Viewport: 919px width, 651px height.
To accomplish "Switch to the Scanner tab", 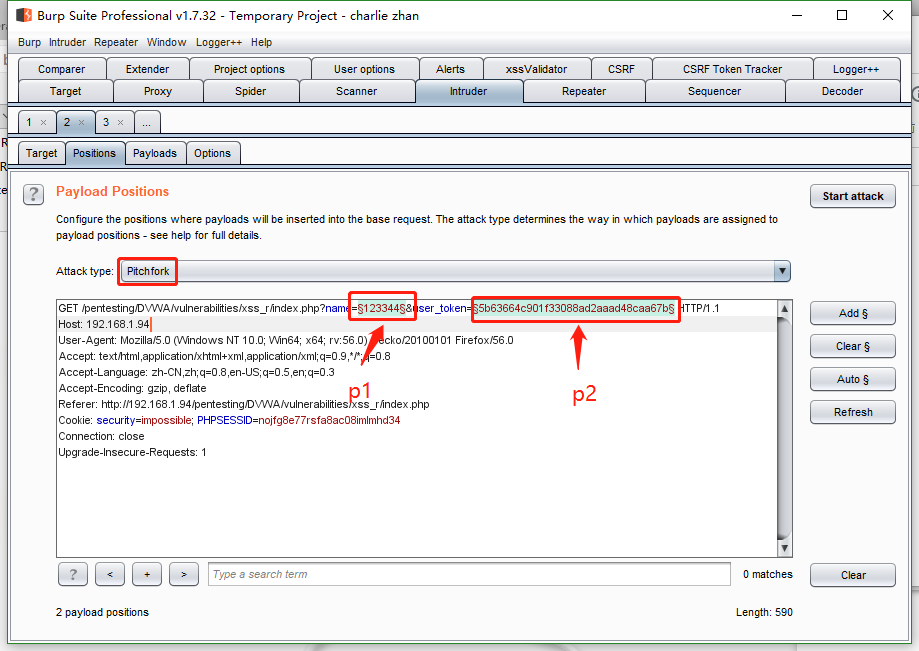I will [x=356, y=91].
